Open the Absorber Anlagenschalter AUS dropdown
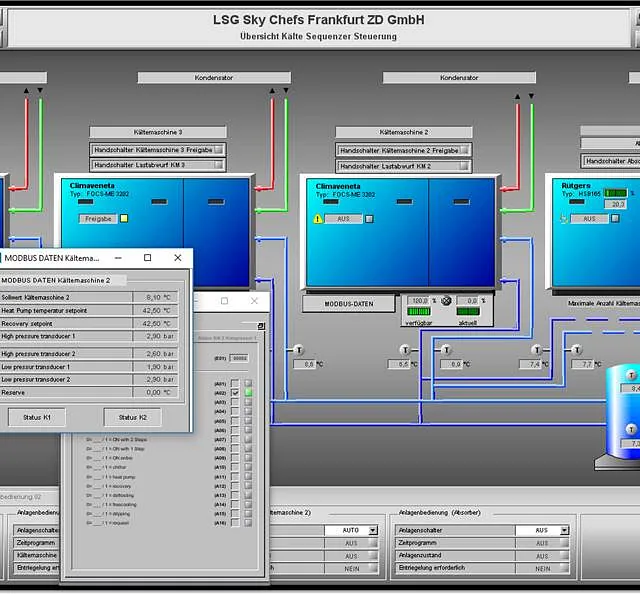640x594 pixels. tap(564, 530)
